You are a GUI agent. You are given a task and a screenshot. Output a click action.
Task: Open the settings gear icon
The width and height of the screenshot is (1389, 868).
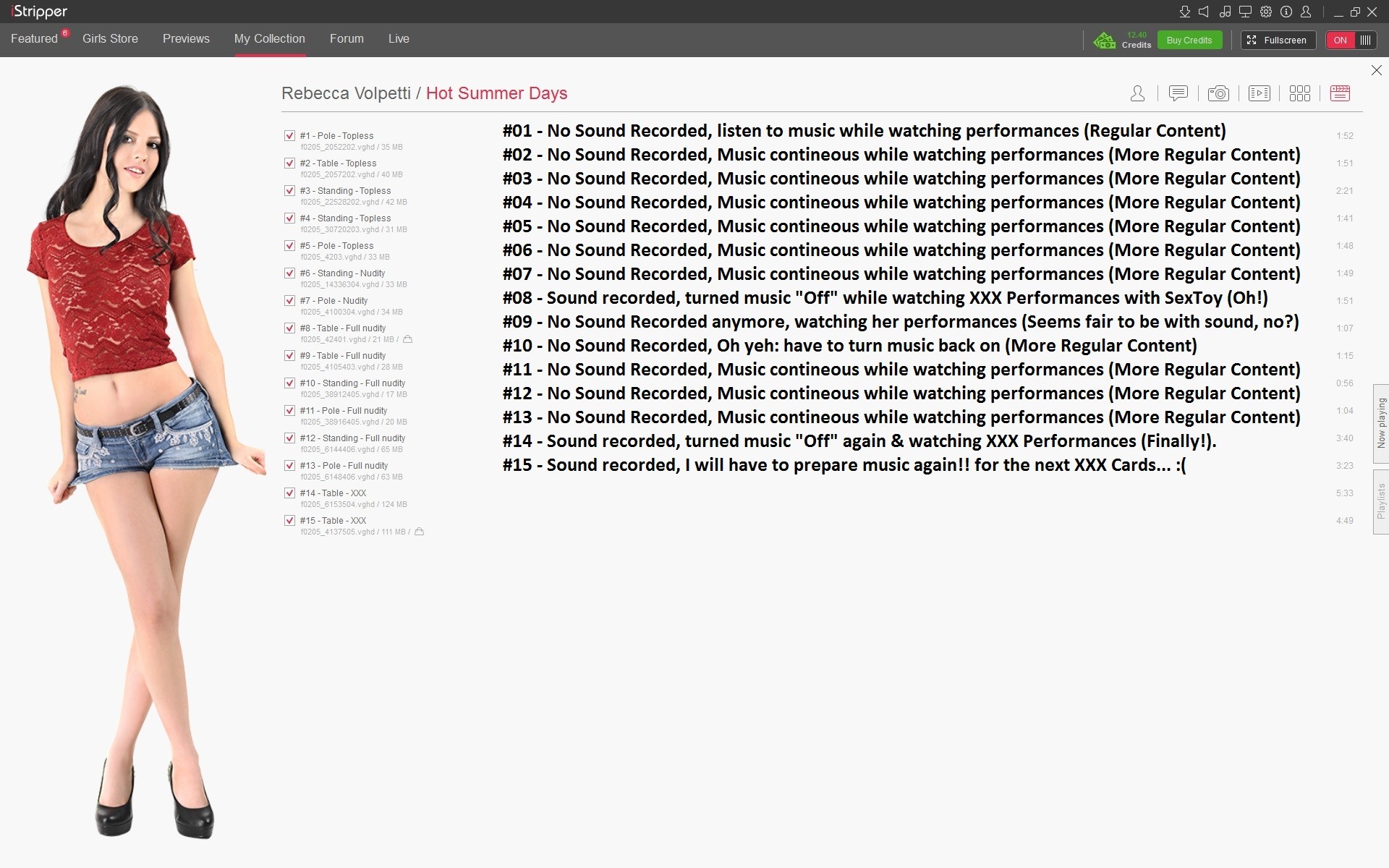pyautogui.click(x=1265, y=12)
